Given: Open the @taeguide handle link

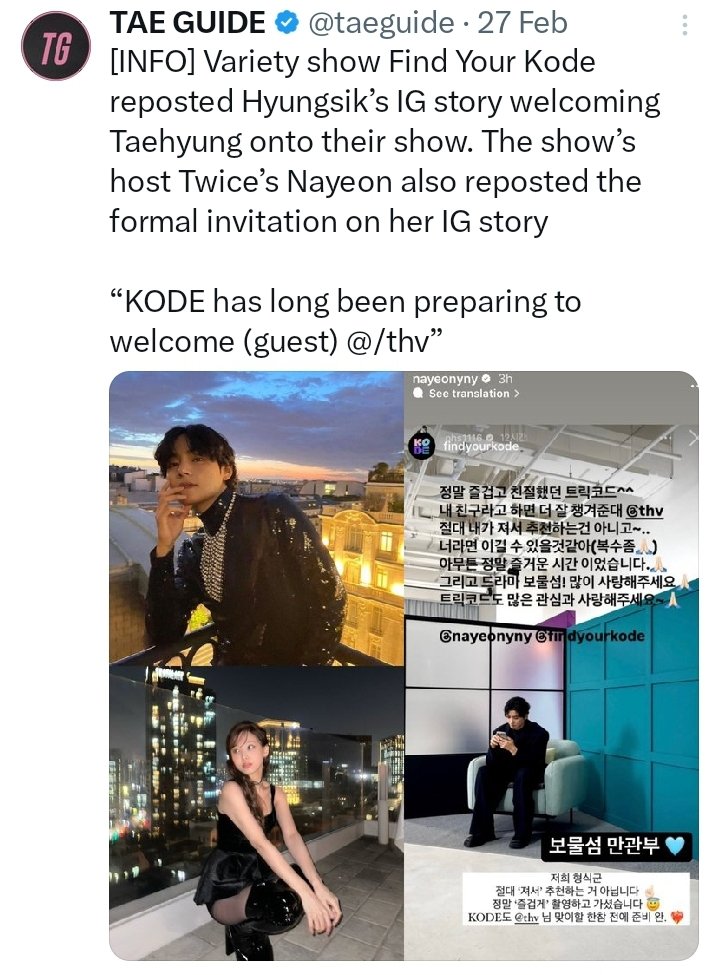Looking at the screenshot, I should (381, 23).
